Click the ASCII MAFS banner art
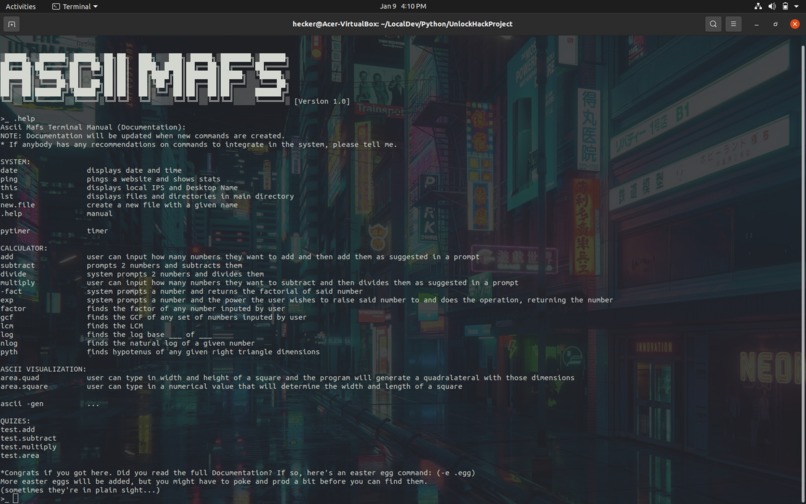Screen dimensions: 806x504 coord(144,77)
